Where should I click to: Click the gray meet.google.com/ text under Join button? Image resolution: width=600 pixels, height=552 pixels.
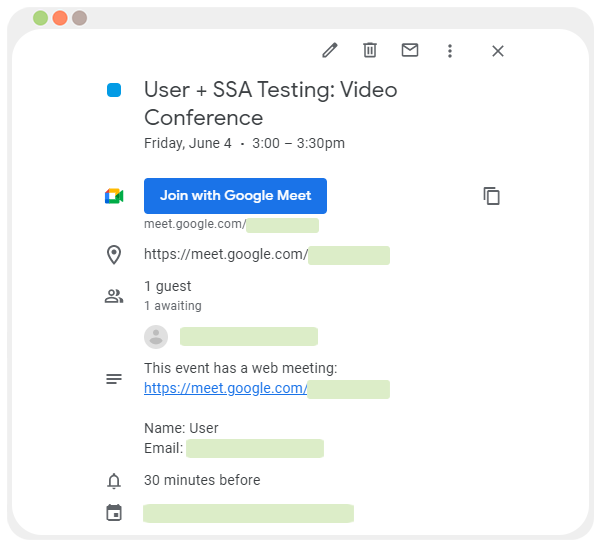195,224
